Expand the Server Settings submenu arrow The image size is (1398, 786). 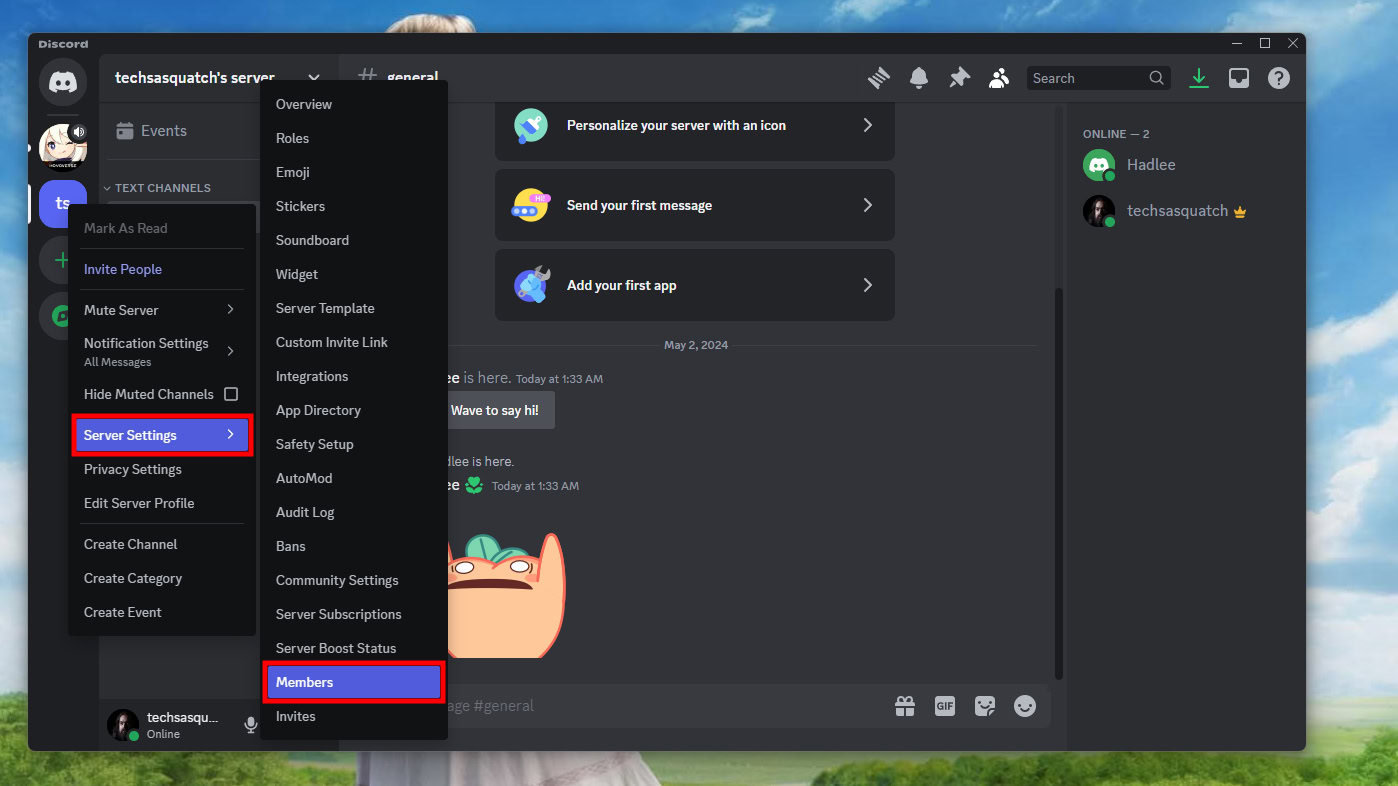[230, 435]
